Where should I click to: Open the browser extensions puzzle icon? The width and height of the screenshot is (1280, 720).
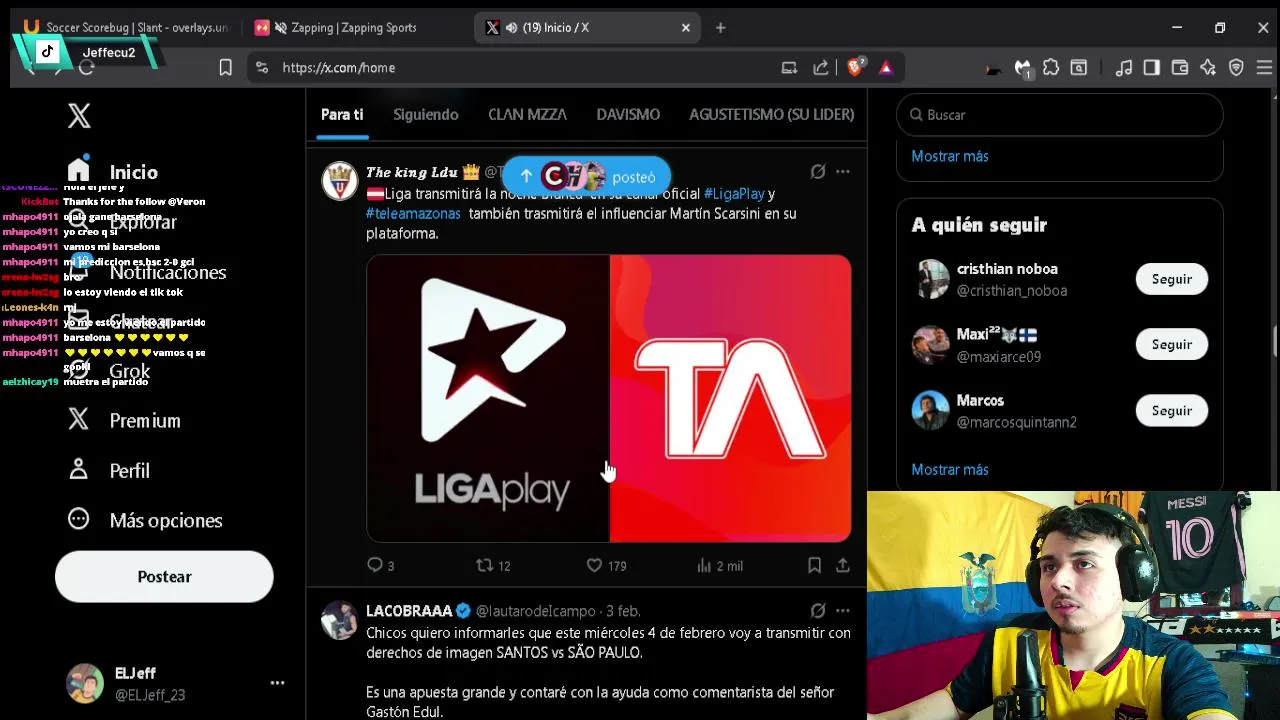[1050, 68]
